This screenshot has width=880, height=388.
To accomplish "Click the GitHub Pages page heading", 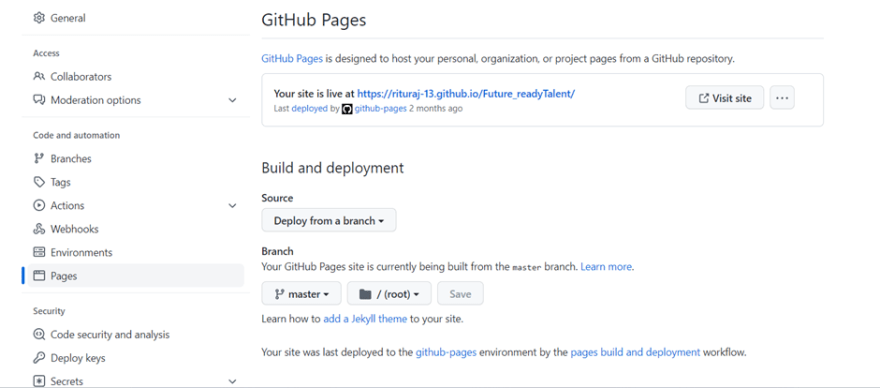I will 314,20.
